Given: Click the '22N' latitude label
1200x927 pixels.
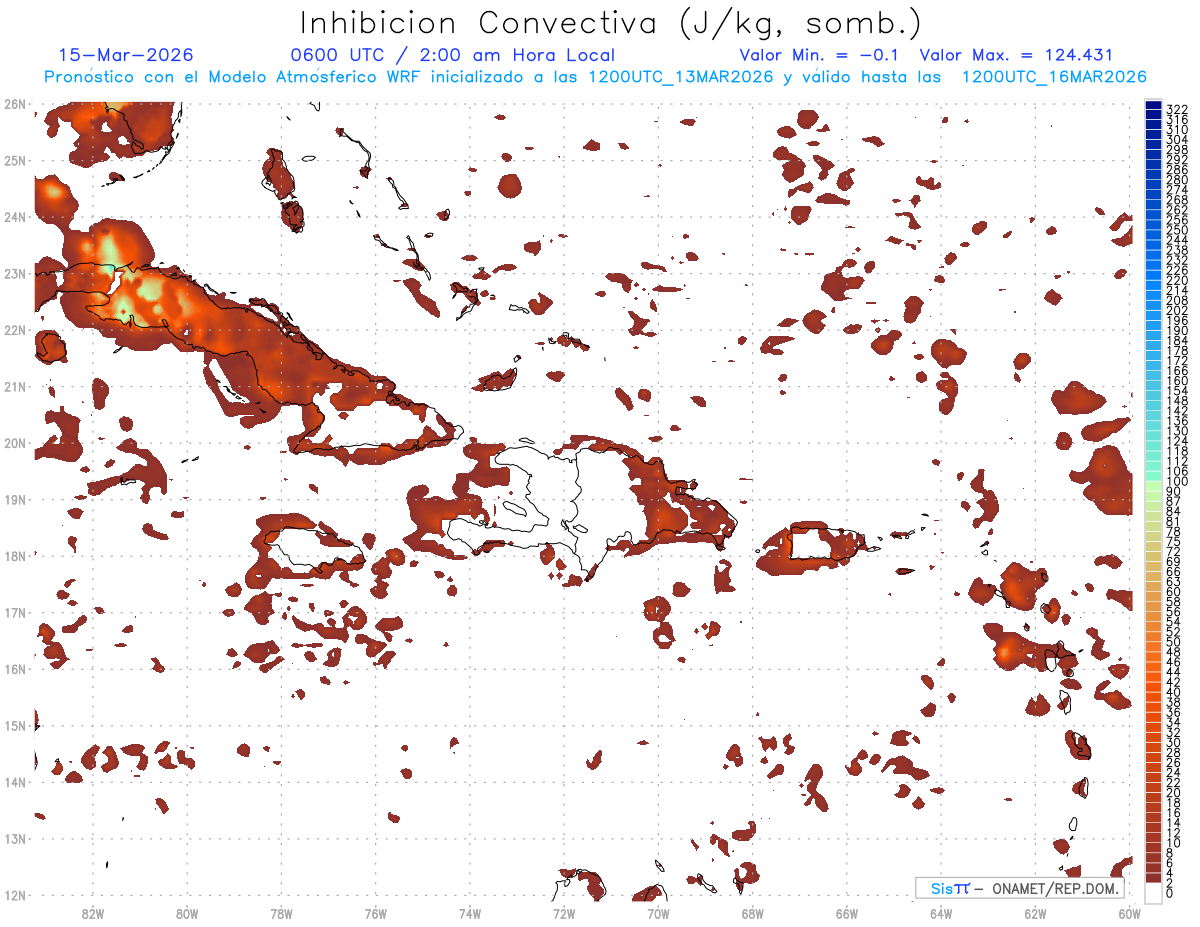Looking at the screenshot, I should coord(15,330).
